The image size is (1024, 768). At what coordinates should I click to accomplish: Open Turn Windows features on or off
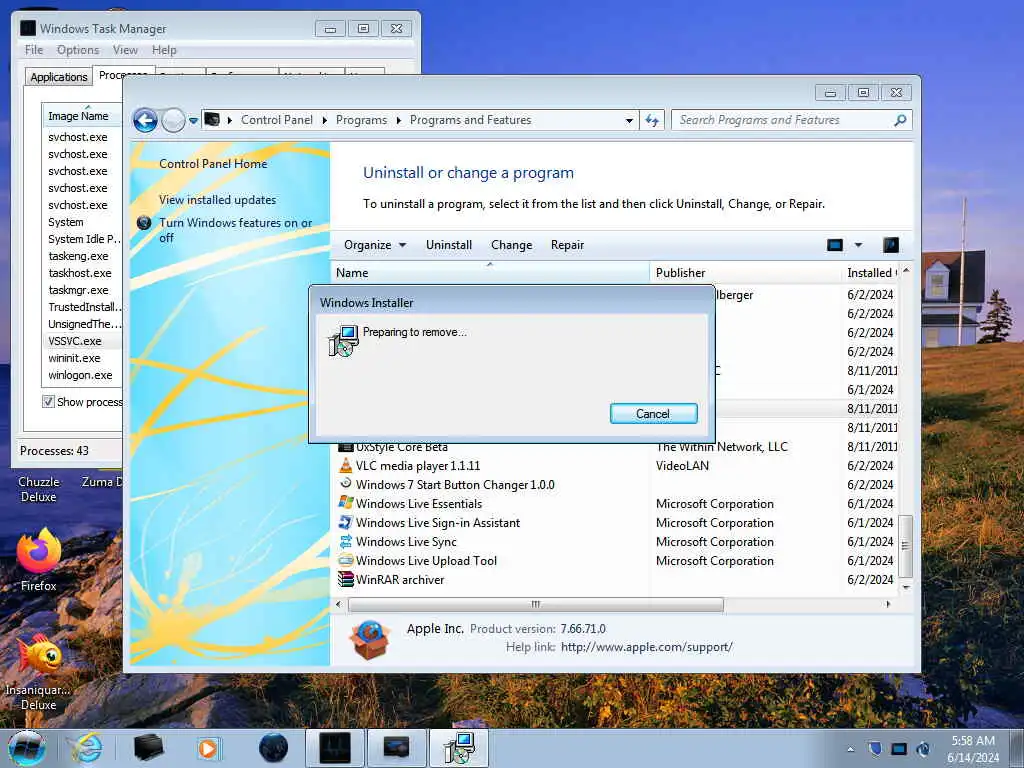236,230
